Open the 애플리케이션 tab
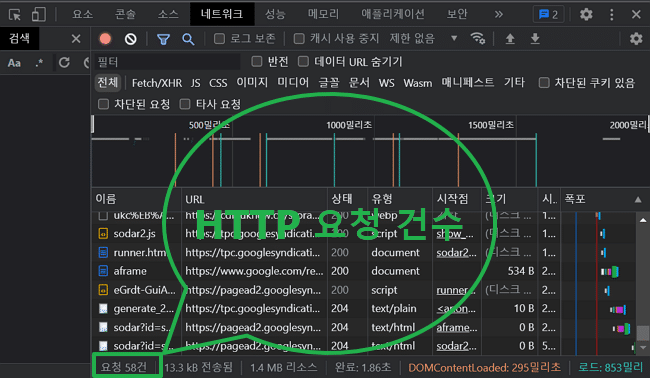This screenshot has width=650, height=378. click(393, 14)
